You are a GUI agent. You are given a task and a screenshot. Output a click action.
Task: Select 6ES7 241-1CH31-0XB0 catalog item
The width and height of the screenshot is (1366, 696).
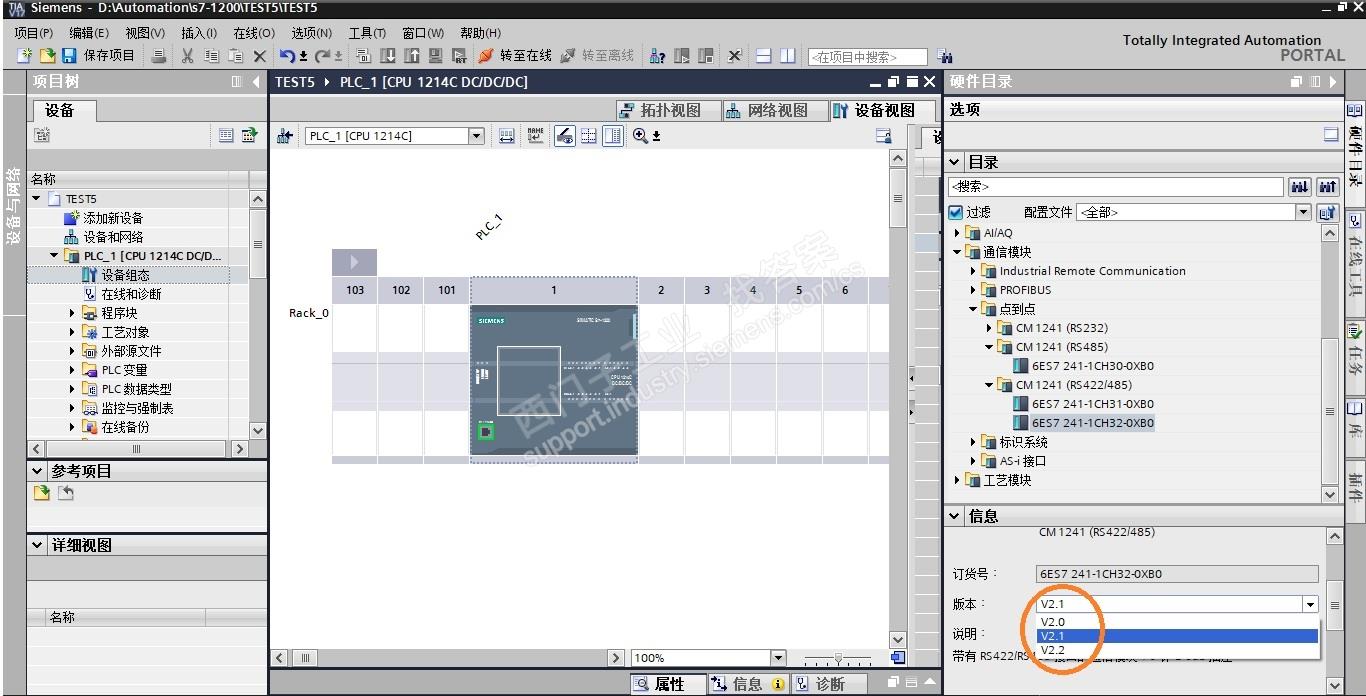click(x=1084, y=404)
